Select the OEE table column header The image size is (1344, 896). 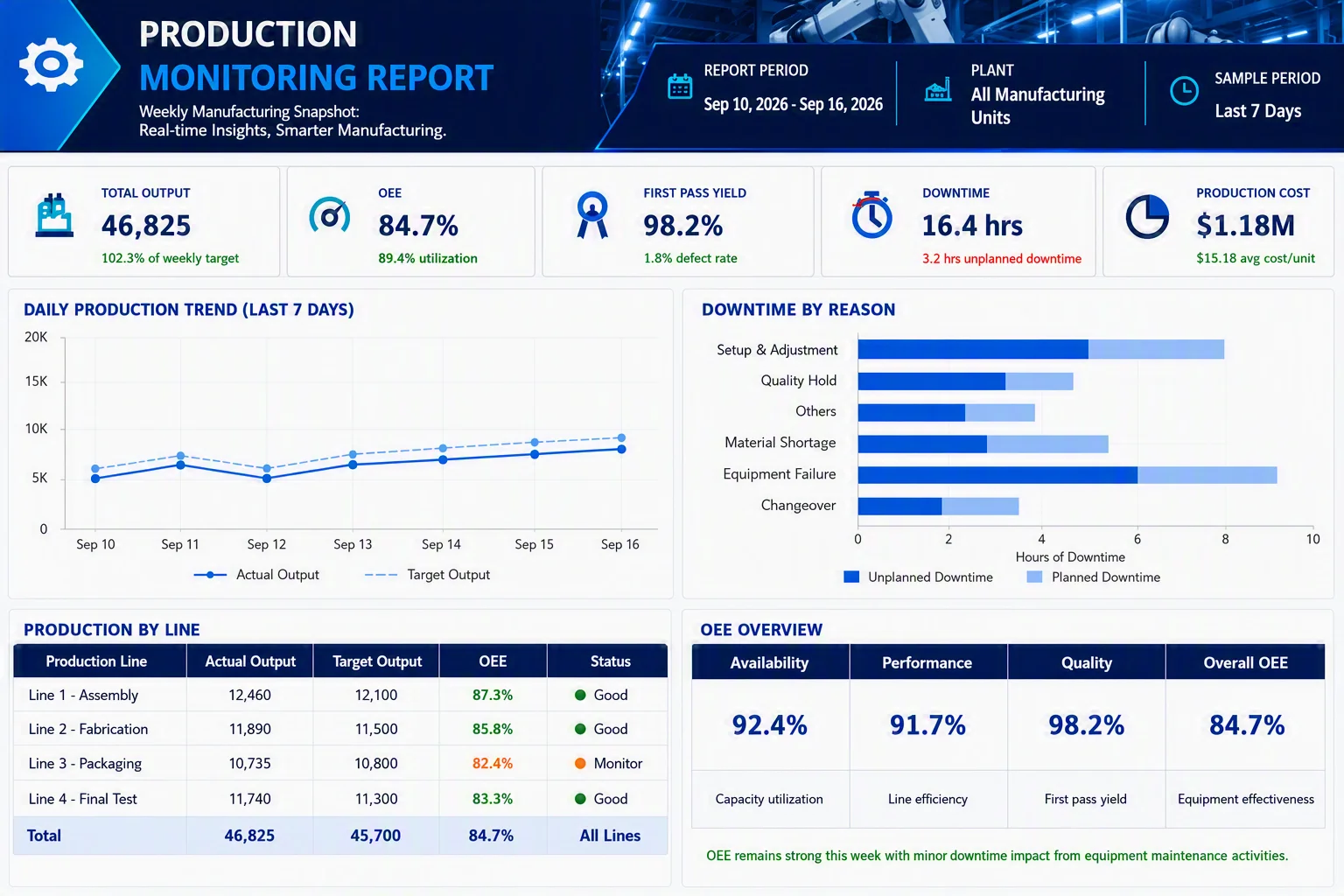point(493,661)
